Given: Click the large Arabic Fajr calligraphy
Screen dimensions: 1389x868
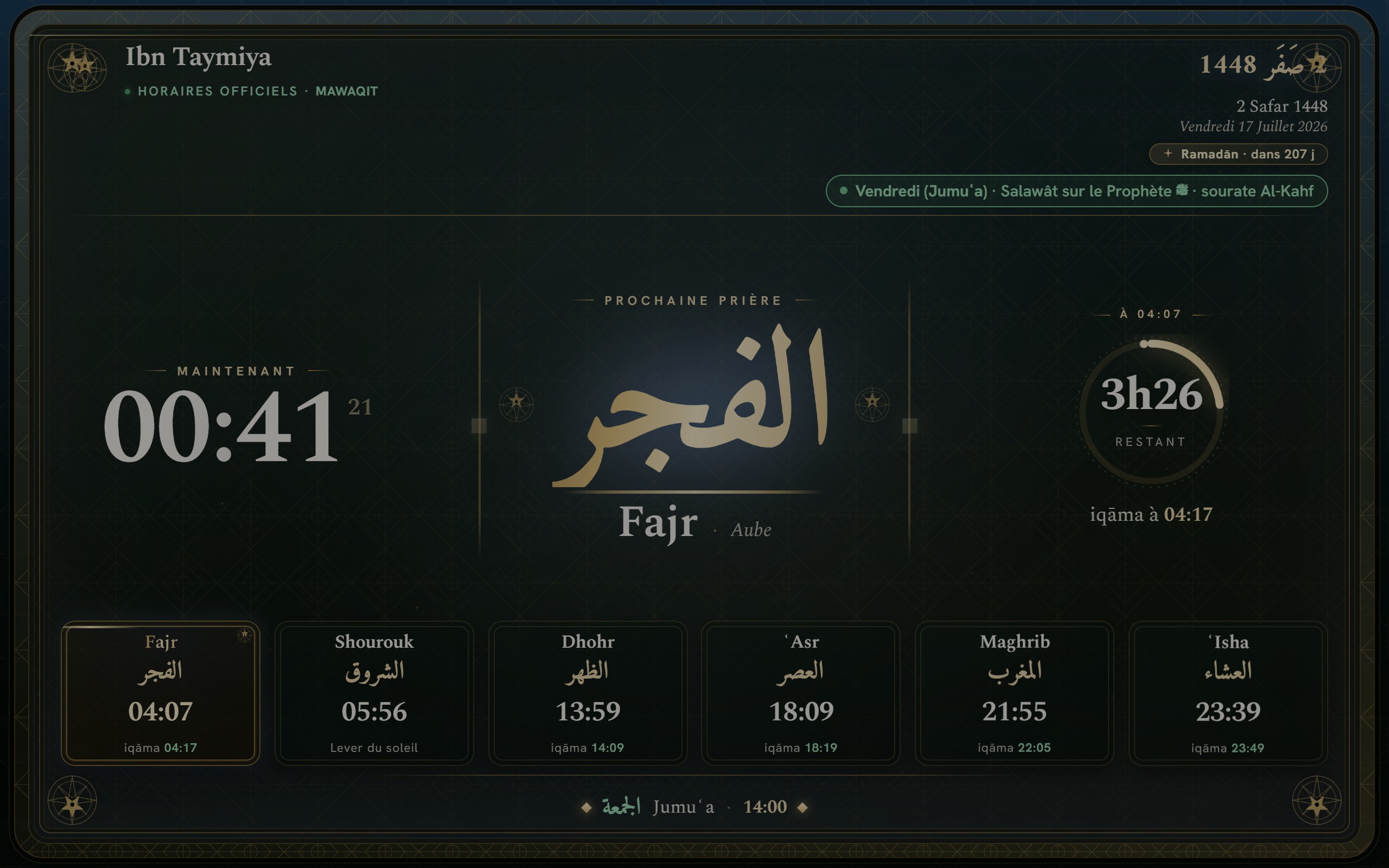Looking at the screenshot, I should click(691, 406).
